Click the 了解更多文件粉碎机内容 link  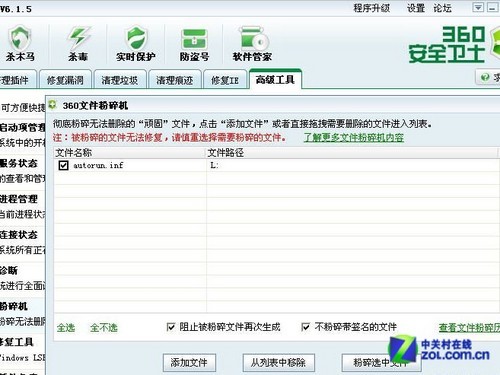point(354,137)
